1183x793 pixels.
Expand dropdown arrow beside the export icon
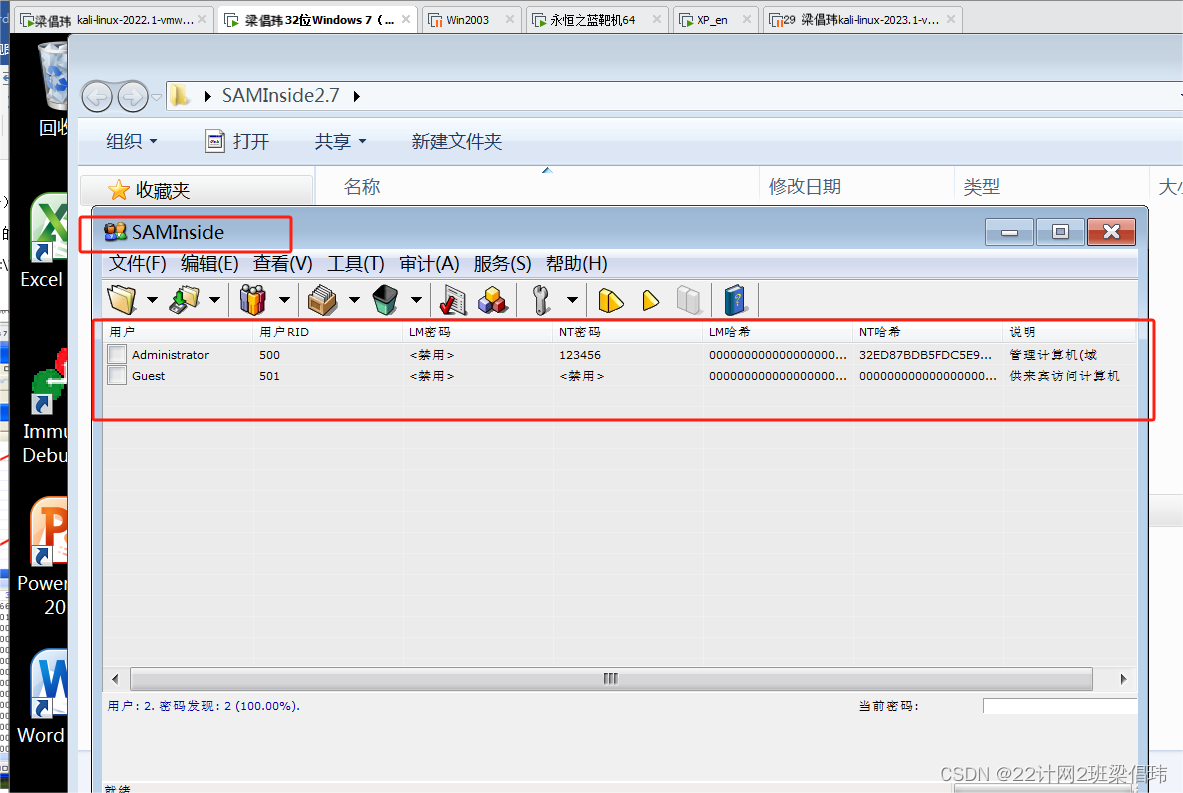[x=214, y=300]
